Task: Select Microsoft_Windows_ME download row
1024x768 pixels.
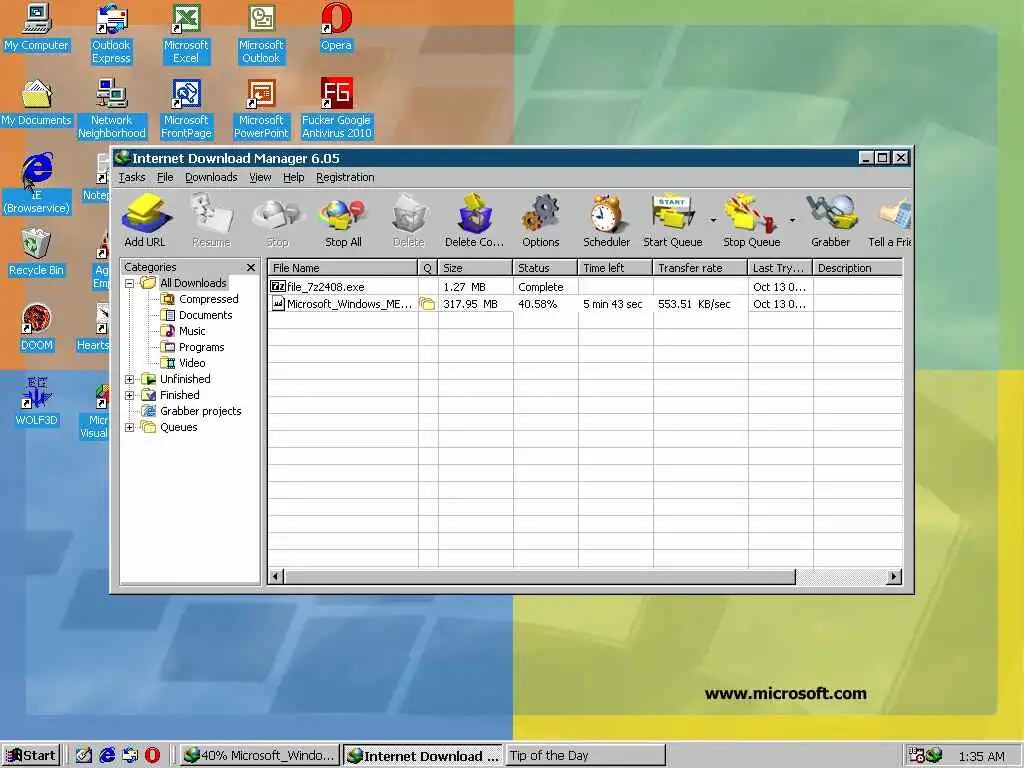Action: [585, 304]
